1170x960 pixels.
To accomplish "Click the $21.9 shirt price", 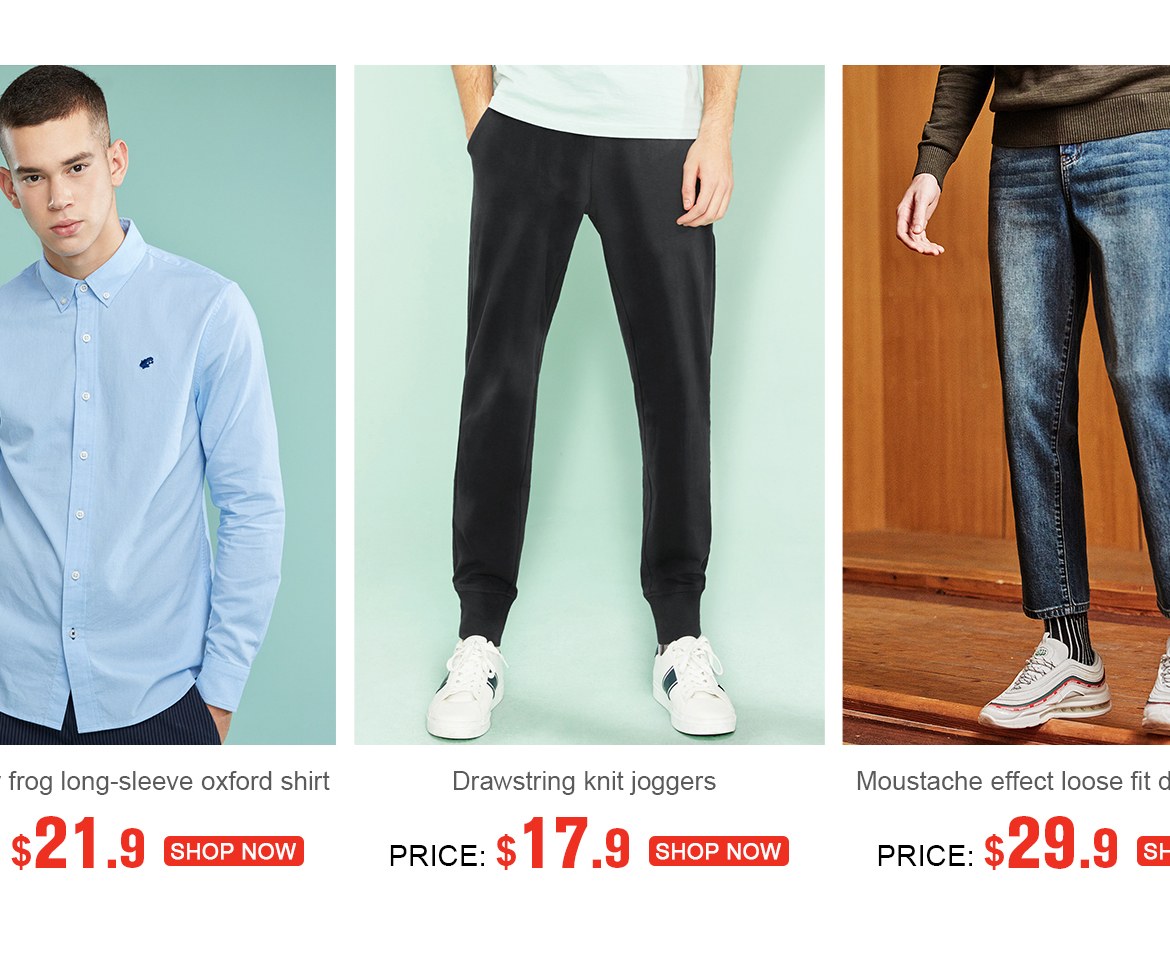I will click(78, 844).
